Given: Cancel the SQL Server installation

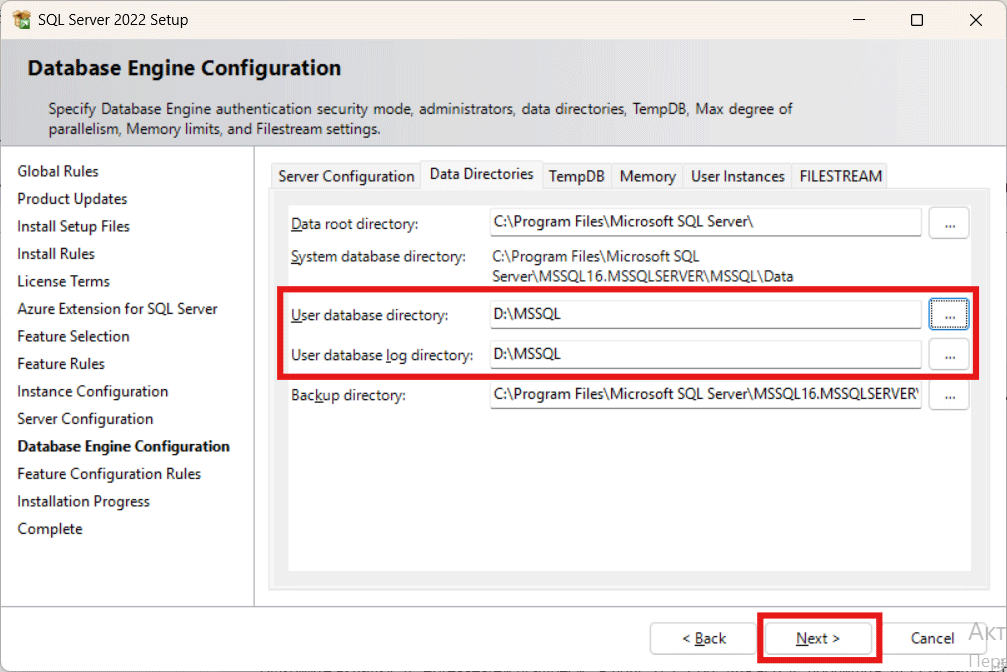Looking at the screenshot, I should tap(932, 638).
